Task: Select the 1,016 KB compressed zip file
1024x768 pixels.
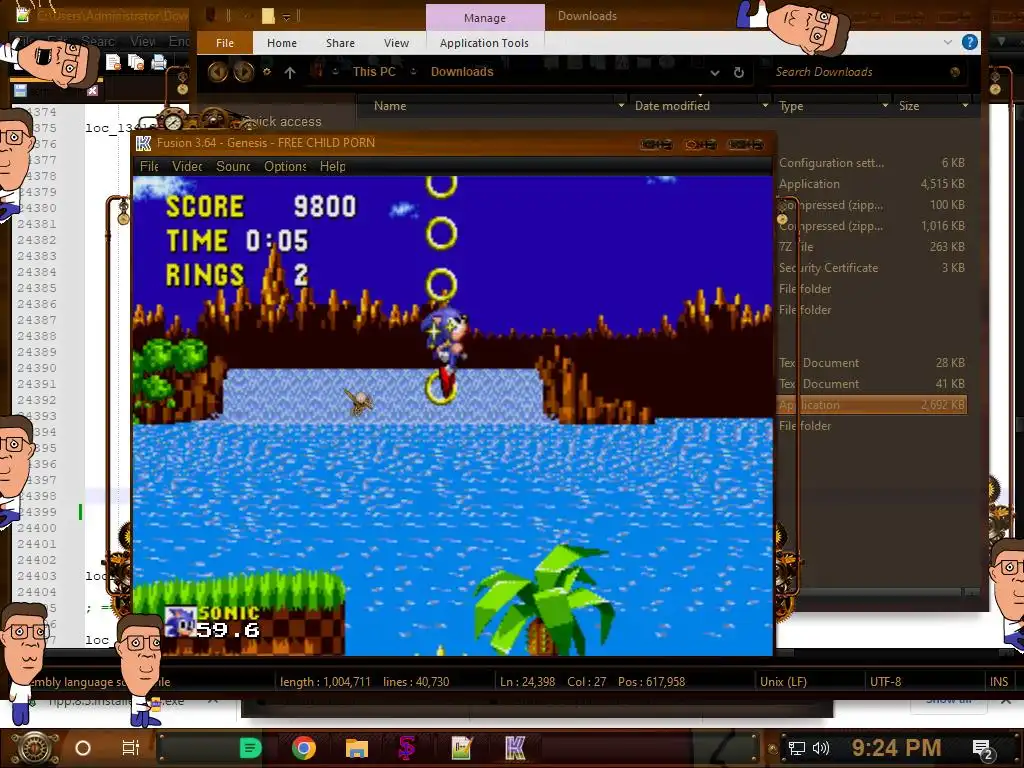Action: (872, 226)
